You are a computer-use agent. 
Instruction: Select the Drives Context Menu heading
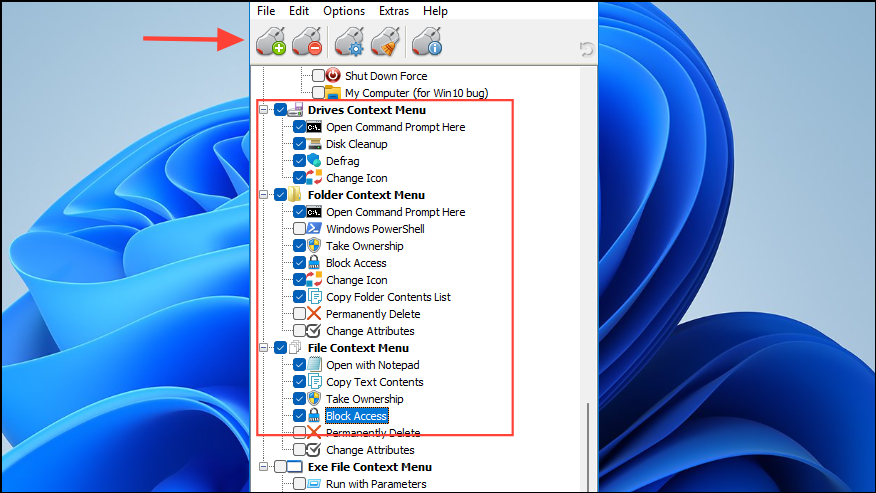point(367,110)
